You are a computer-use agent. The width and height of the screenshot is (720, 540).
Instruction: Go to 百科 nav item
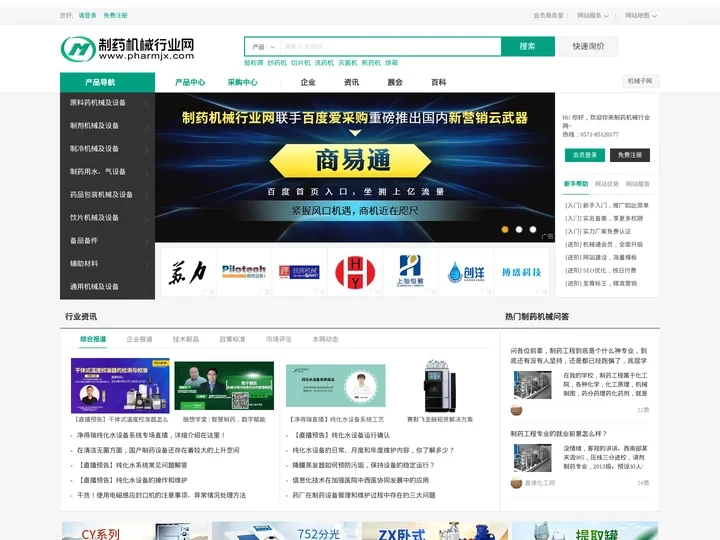pyautogui.click(x=439, y=83)
